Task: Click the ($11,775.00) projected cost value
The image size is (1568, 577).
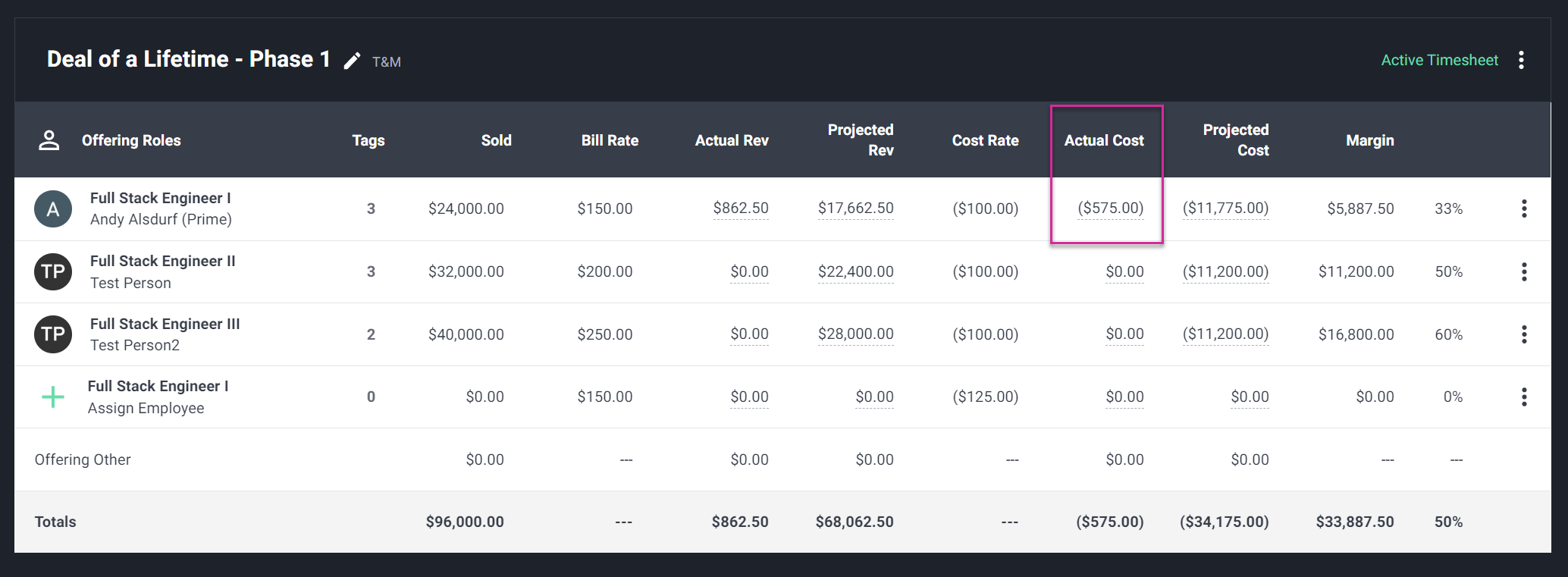Action: point(1225,209)
